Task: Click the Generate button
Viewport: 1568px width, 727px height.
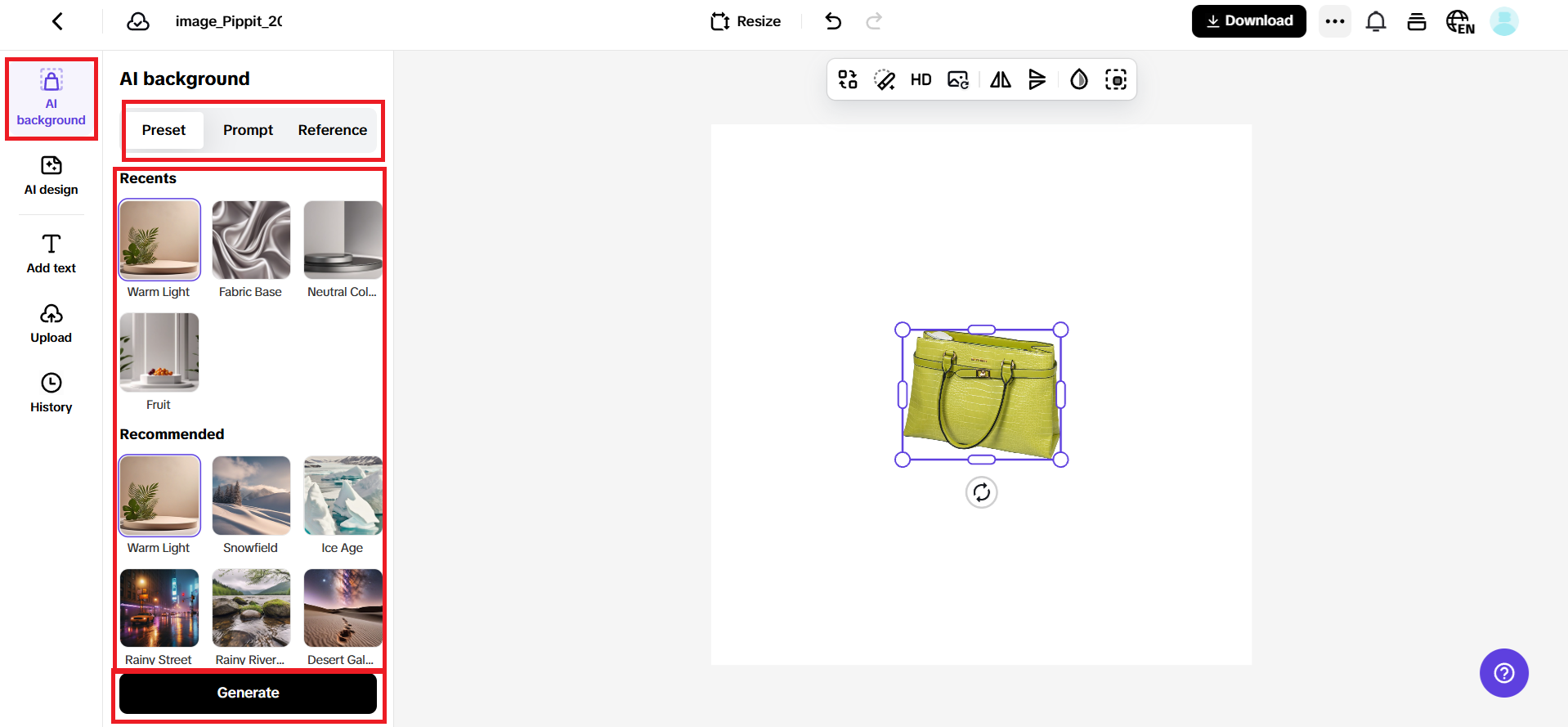Action: point(248,693)
